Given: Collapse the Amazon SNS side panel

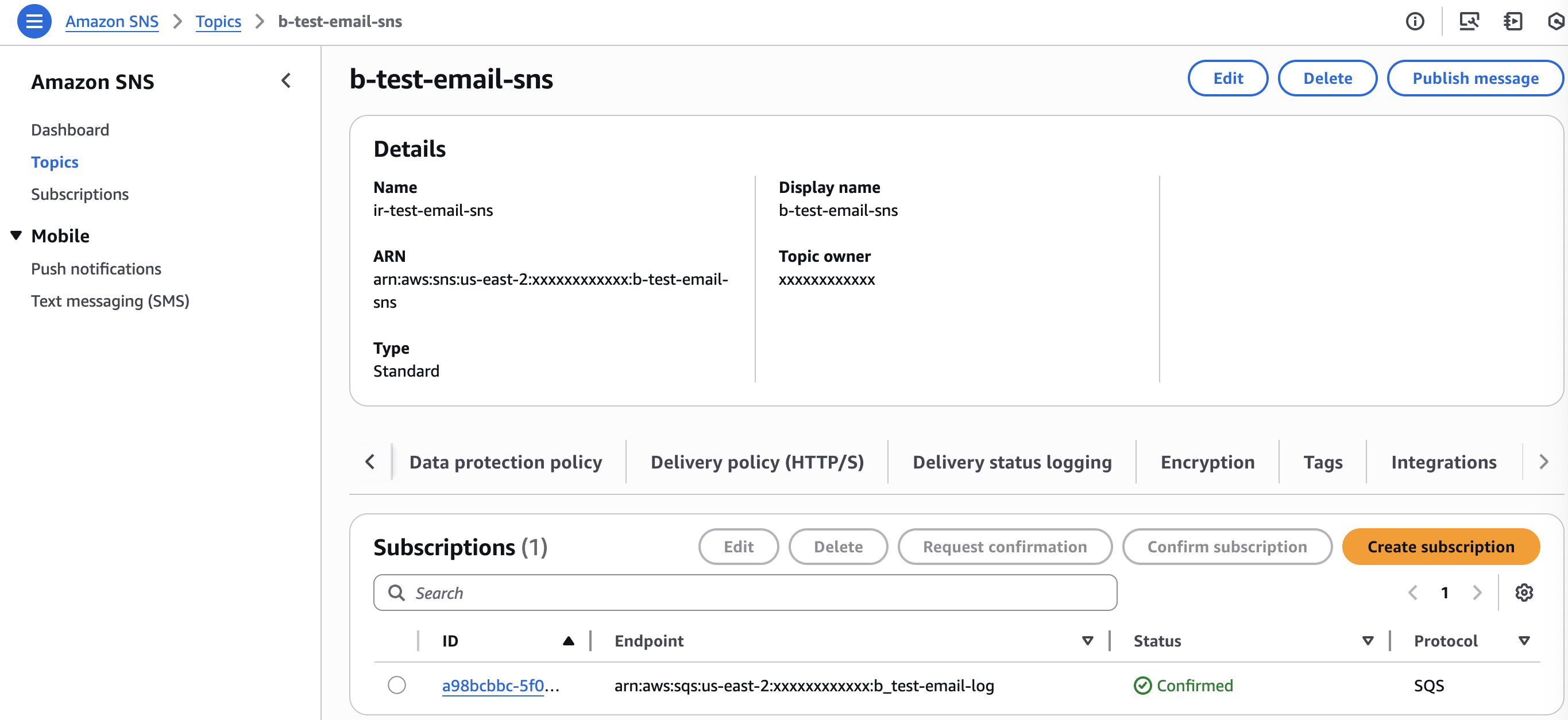Looking at the screenshot, I should click(x=286, y=80).
